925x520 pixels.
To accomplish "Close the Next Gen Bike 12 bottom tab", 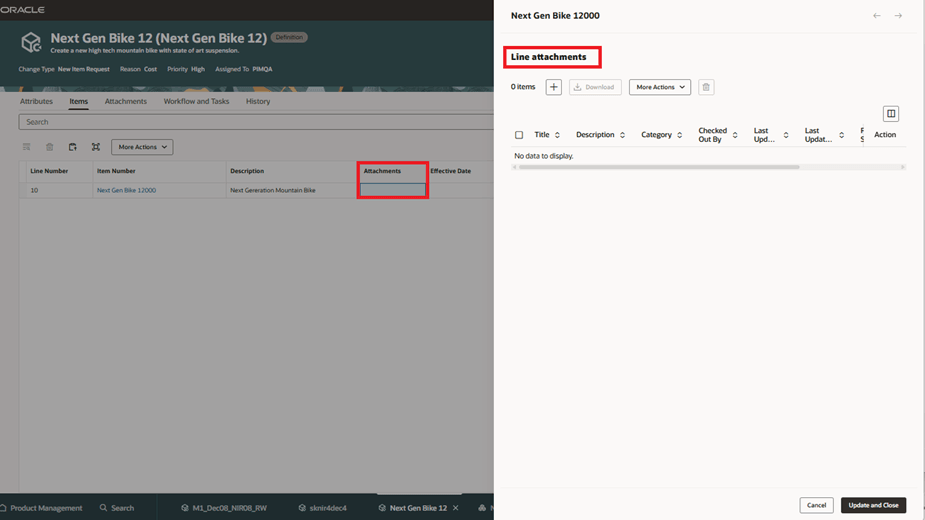I will 455,508.
